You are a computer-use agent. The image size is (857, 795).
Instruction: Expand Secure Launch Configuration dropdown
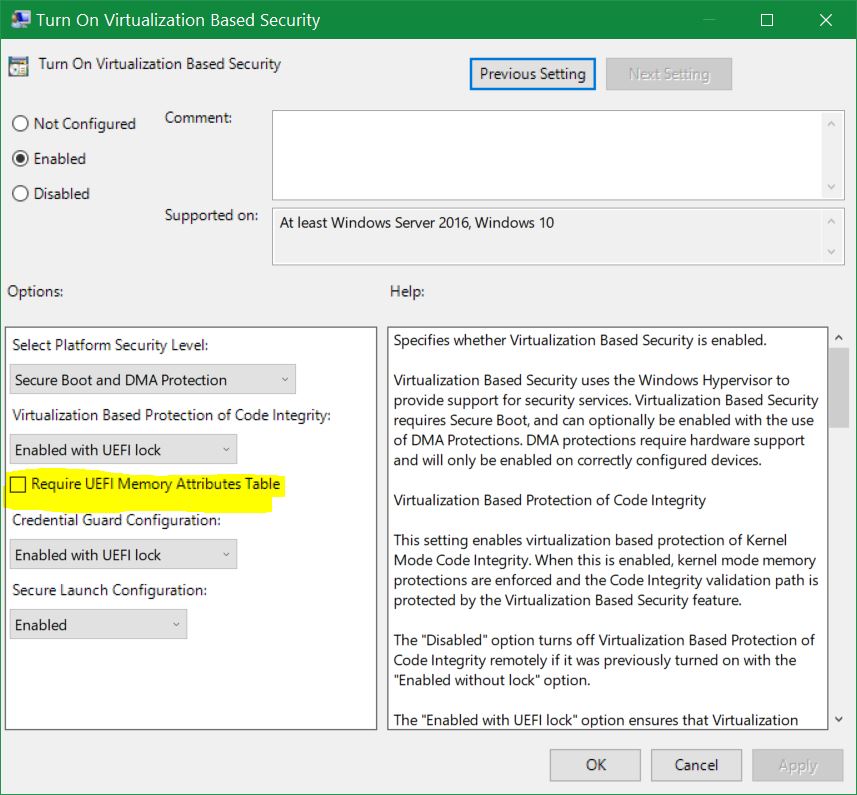tap(99, 625)
